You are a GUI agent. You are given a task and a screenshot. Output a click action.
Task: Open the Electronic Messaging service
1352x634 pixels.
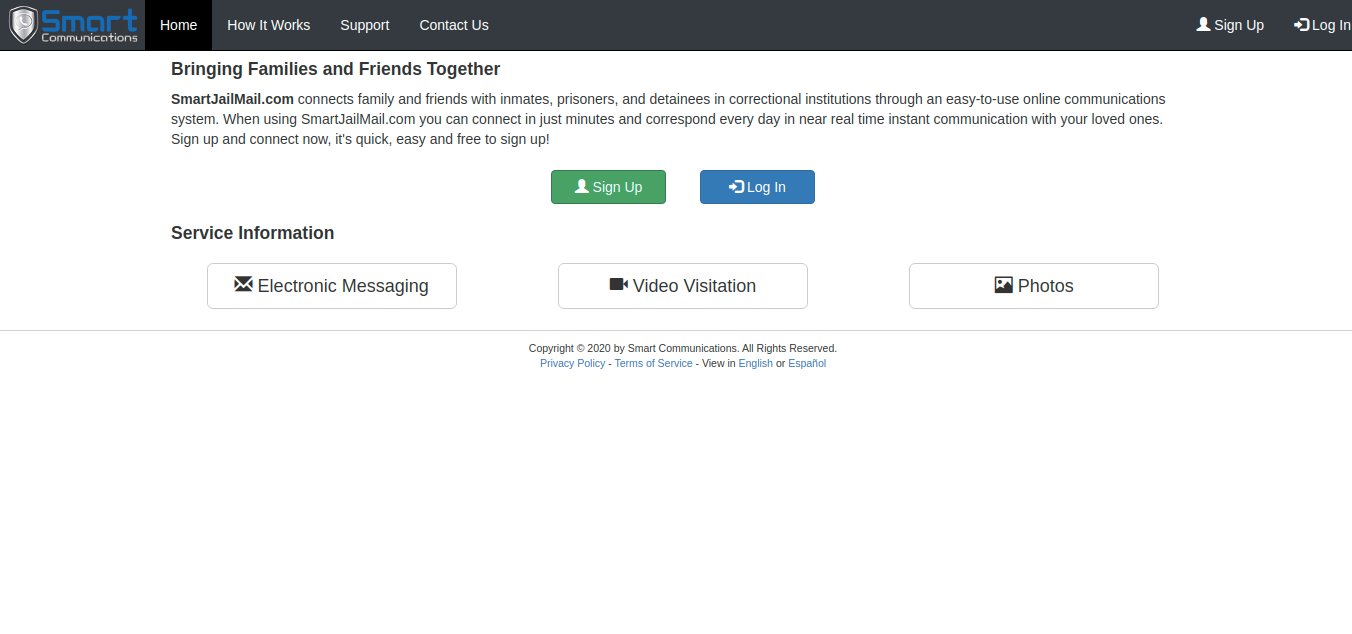331,285
